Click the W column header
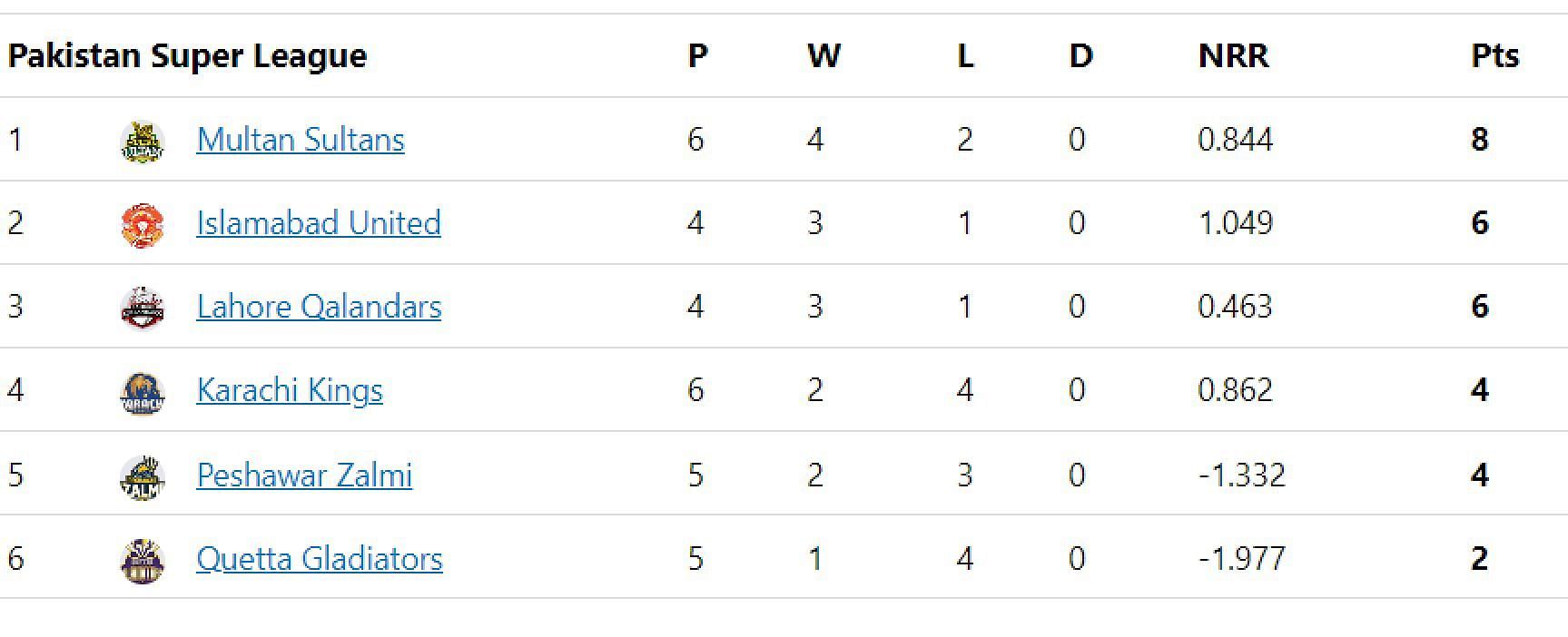1568x637 pixels. [823, 56]
